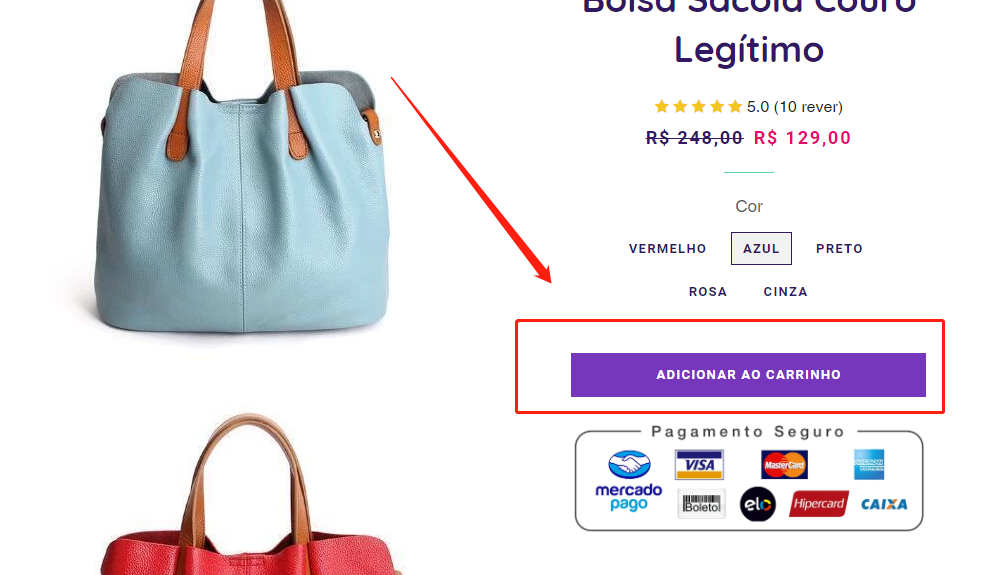Click the five-star rating stars
This screenshot has width=995, height=575.
(x=698, y=107)
